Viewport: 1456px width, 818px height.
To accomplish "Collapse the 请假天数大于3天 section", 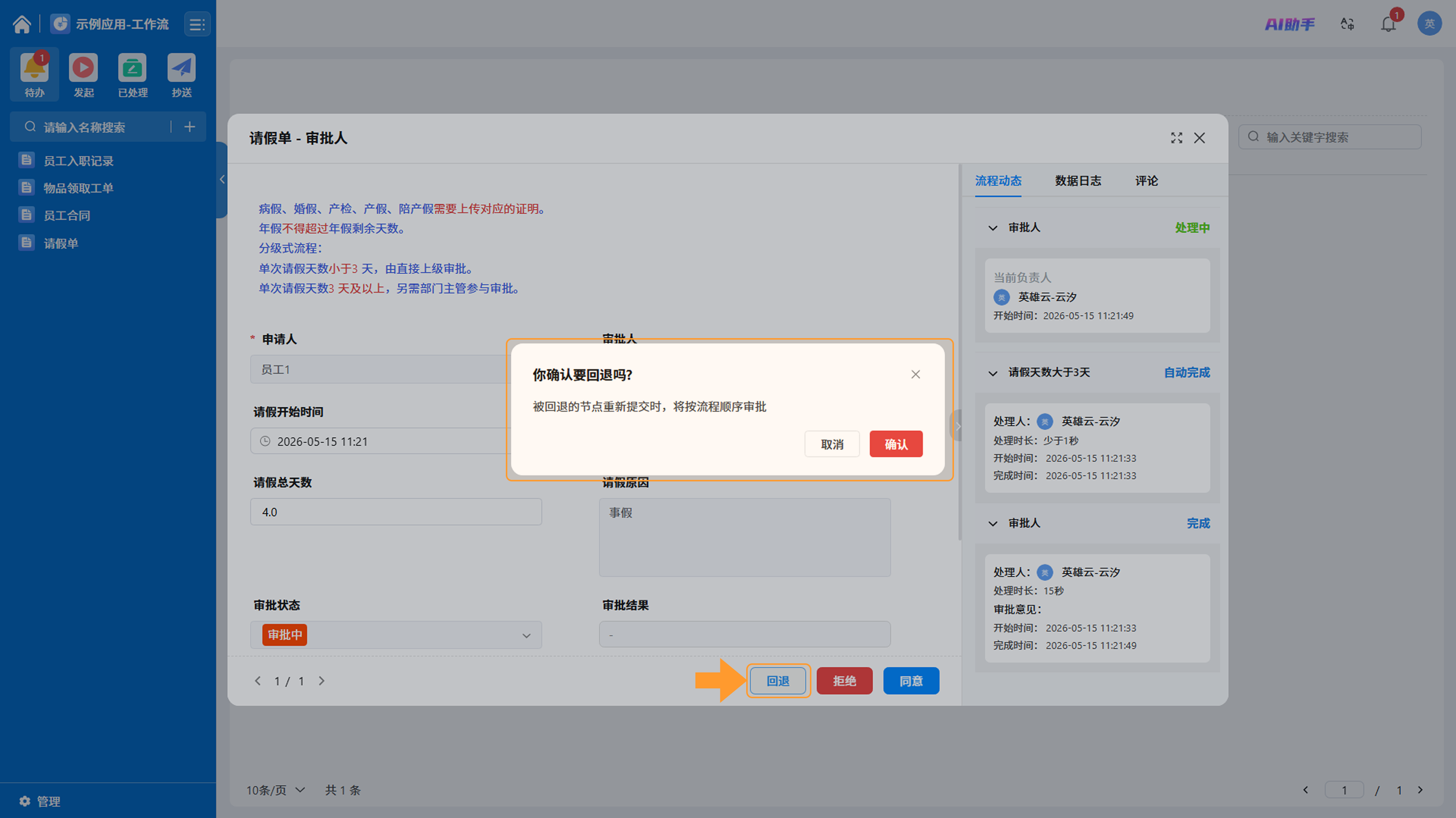I will point(993,373).
